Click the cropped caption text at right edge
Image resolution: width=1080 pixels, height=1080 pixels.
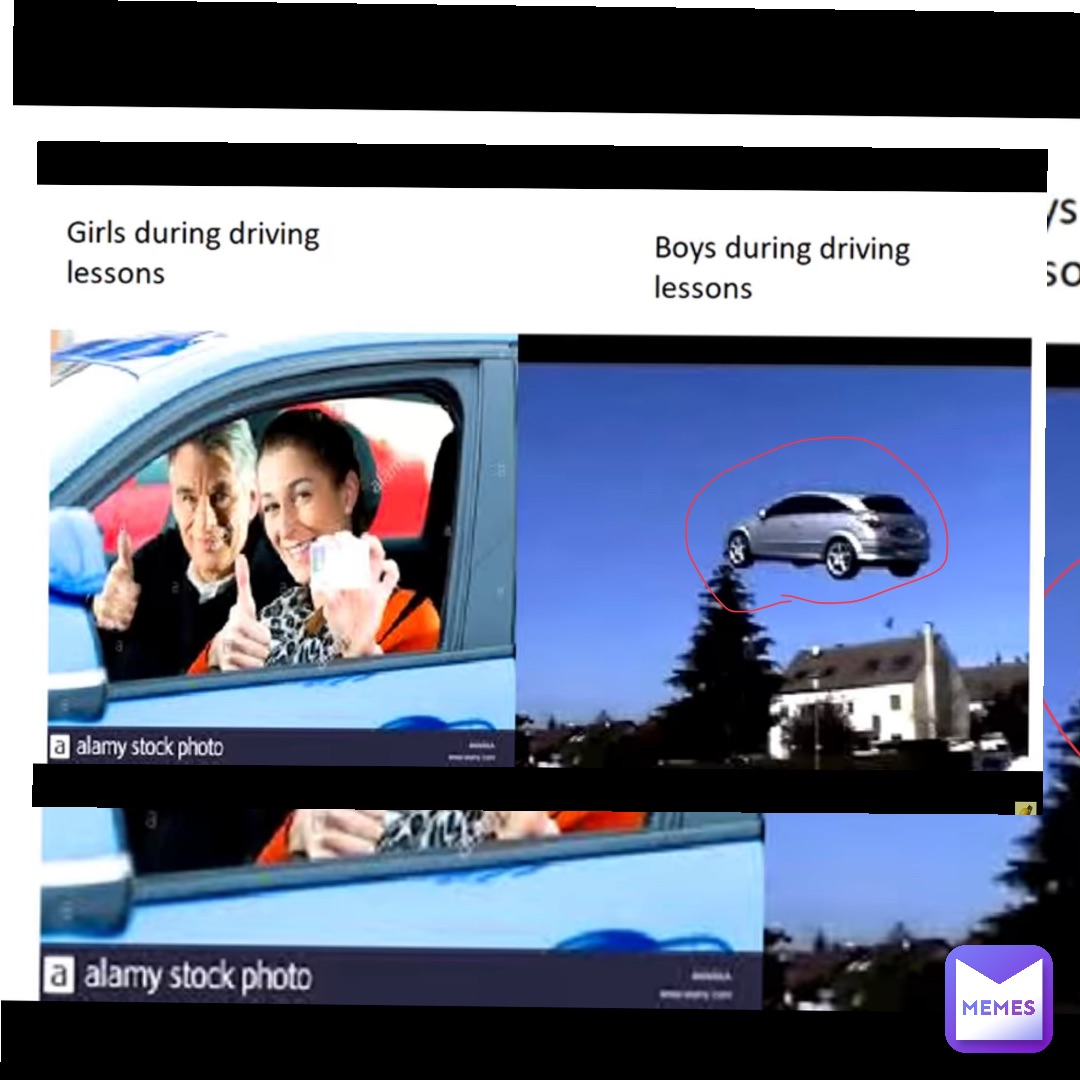pyautogui.click(x=1061, y=240)
